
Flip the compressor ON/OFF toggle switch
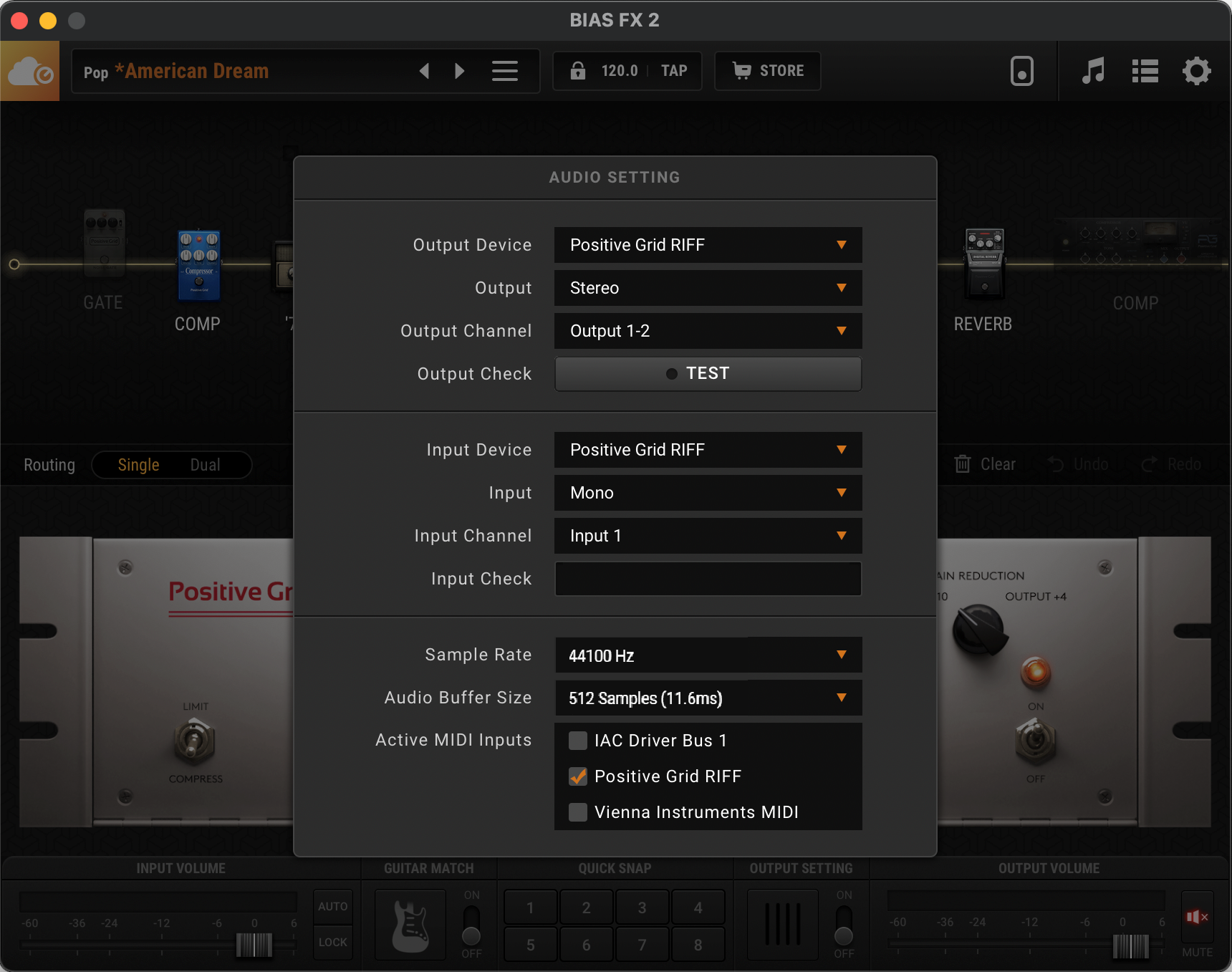1035,741
